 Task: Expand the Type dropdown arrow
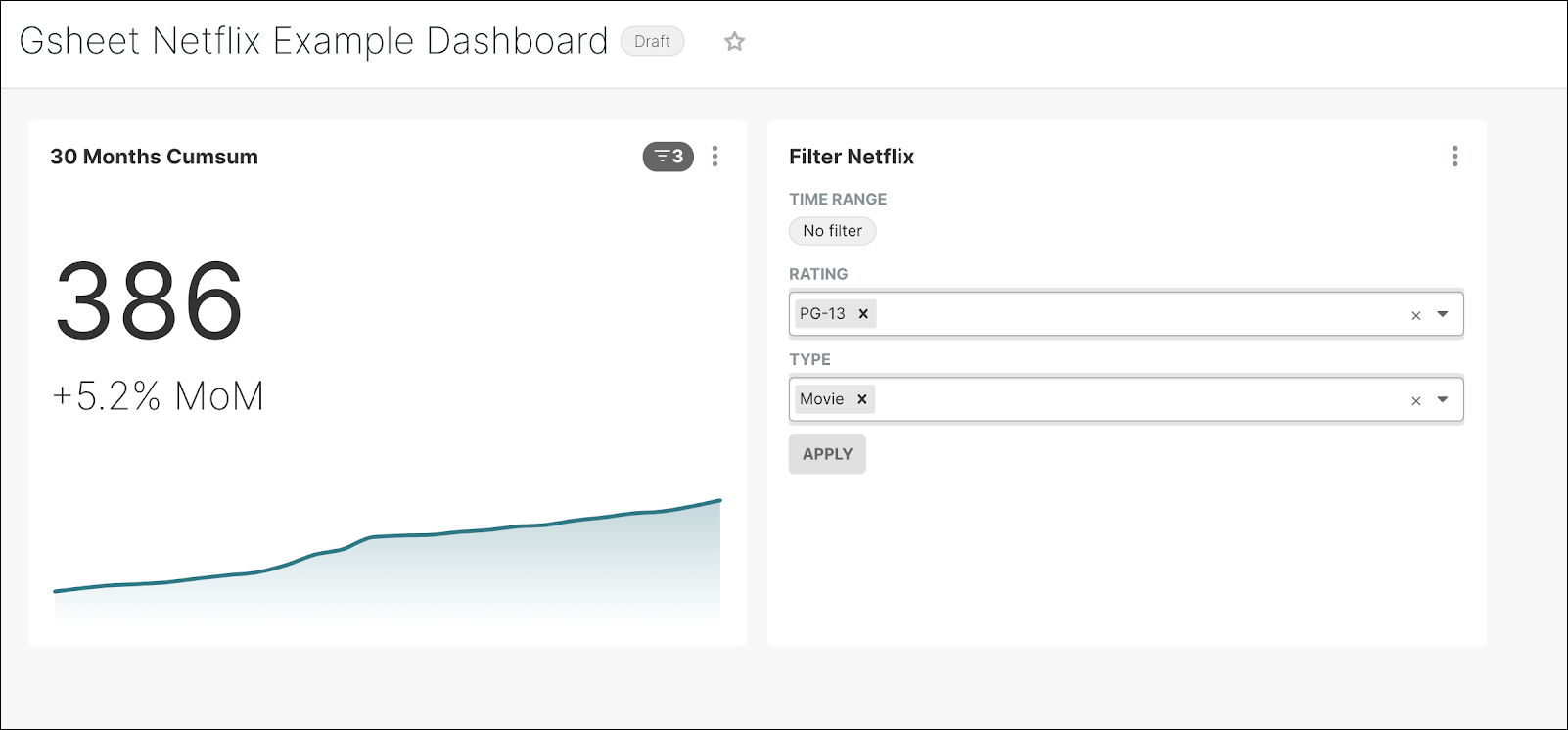click(x=1443, y=399)
